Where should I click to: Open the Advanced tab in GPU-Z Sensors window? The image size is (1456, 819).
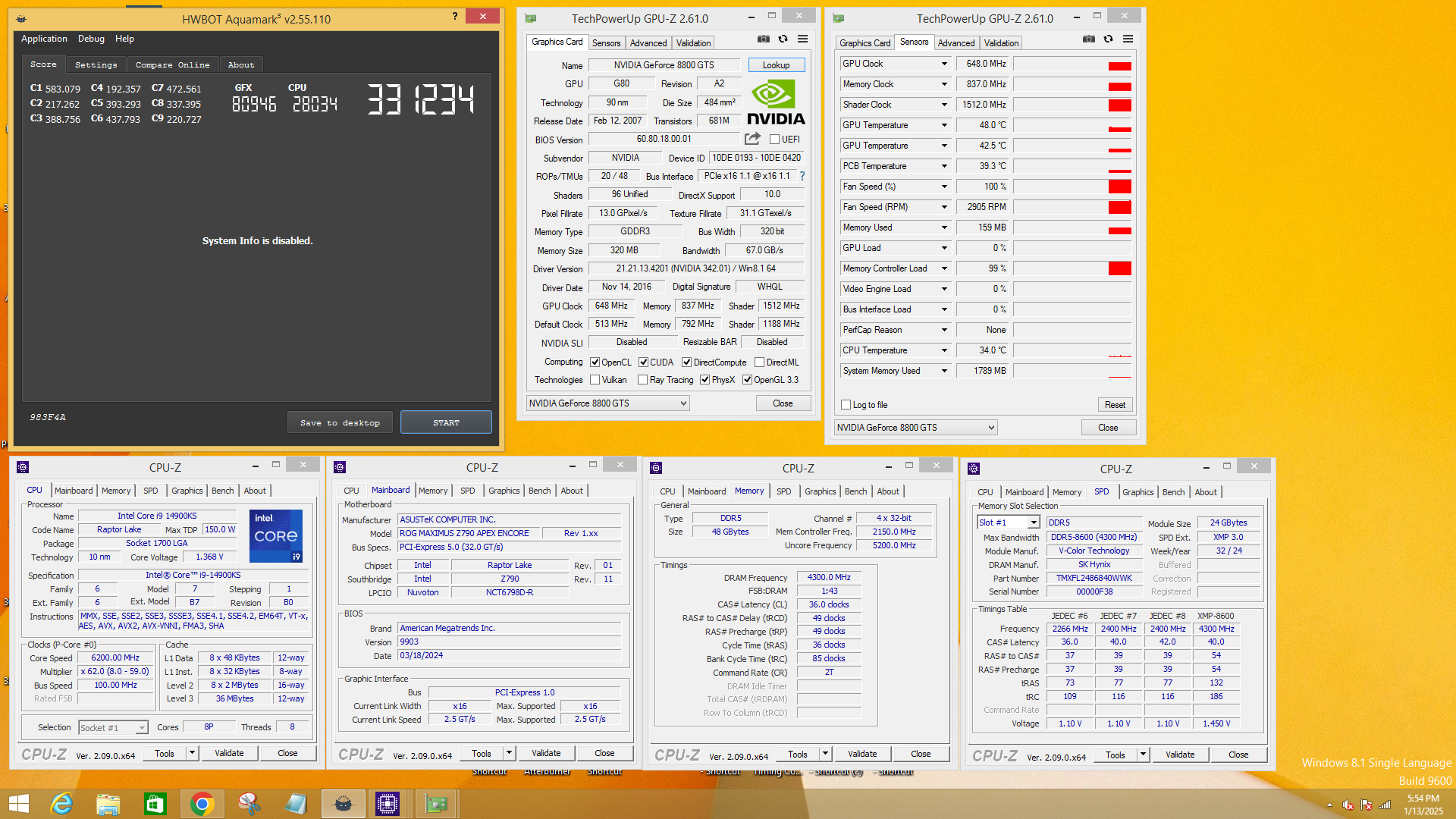956,43
